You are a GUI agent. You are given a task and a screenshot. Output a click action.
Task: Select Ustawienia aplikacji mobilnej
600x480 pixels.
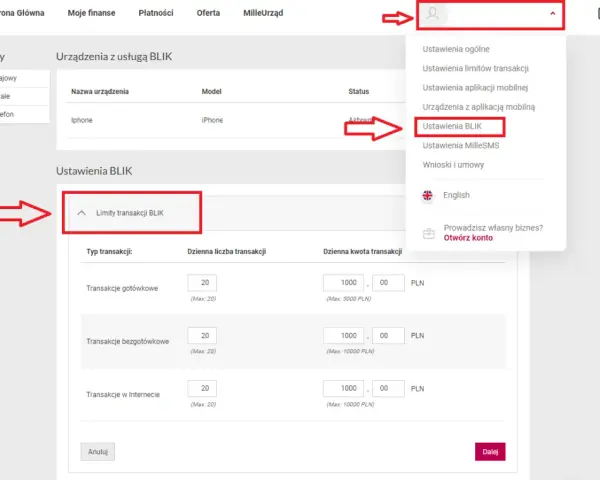pos(475,88)
